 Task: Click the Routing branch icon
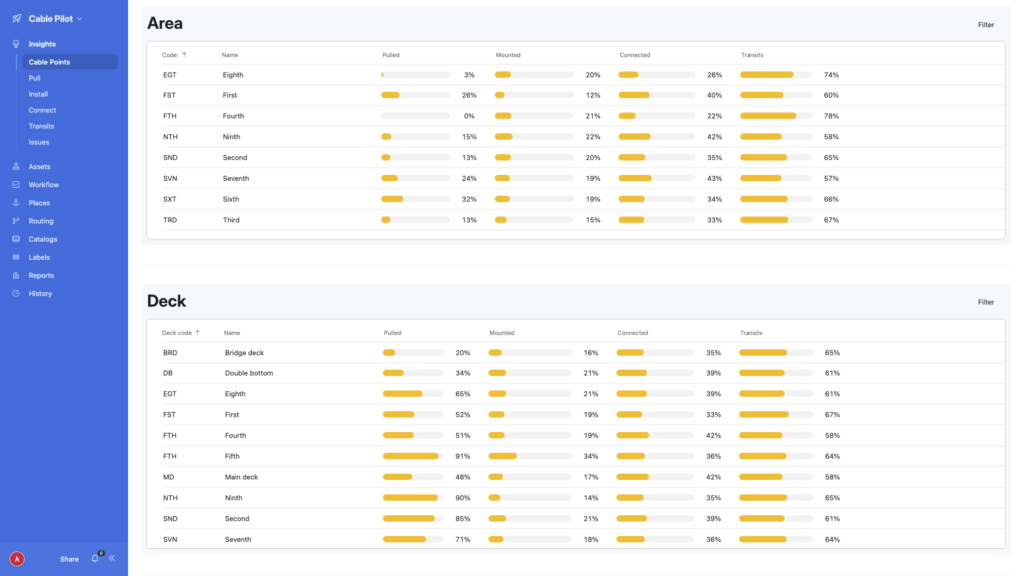coord(16,221)
